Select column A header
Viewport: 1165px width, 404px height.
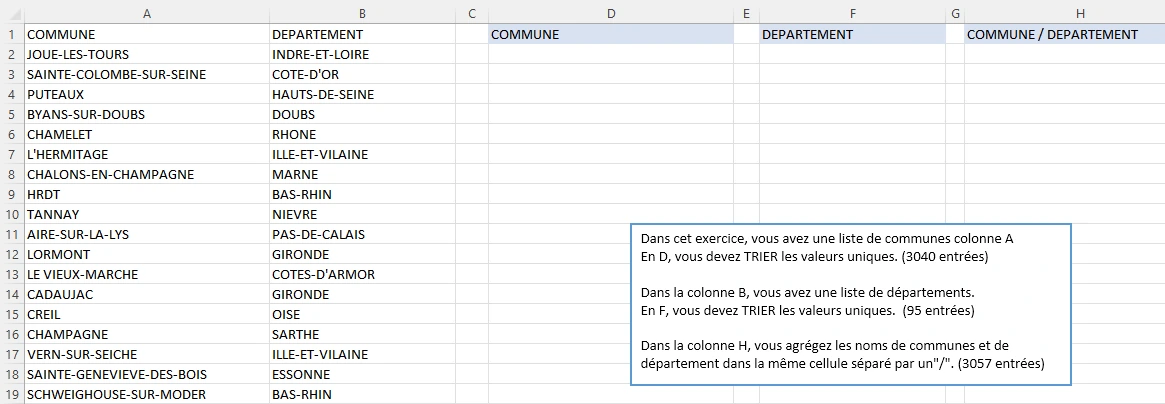tap(146, 12)
